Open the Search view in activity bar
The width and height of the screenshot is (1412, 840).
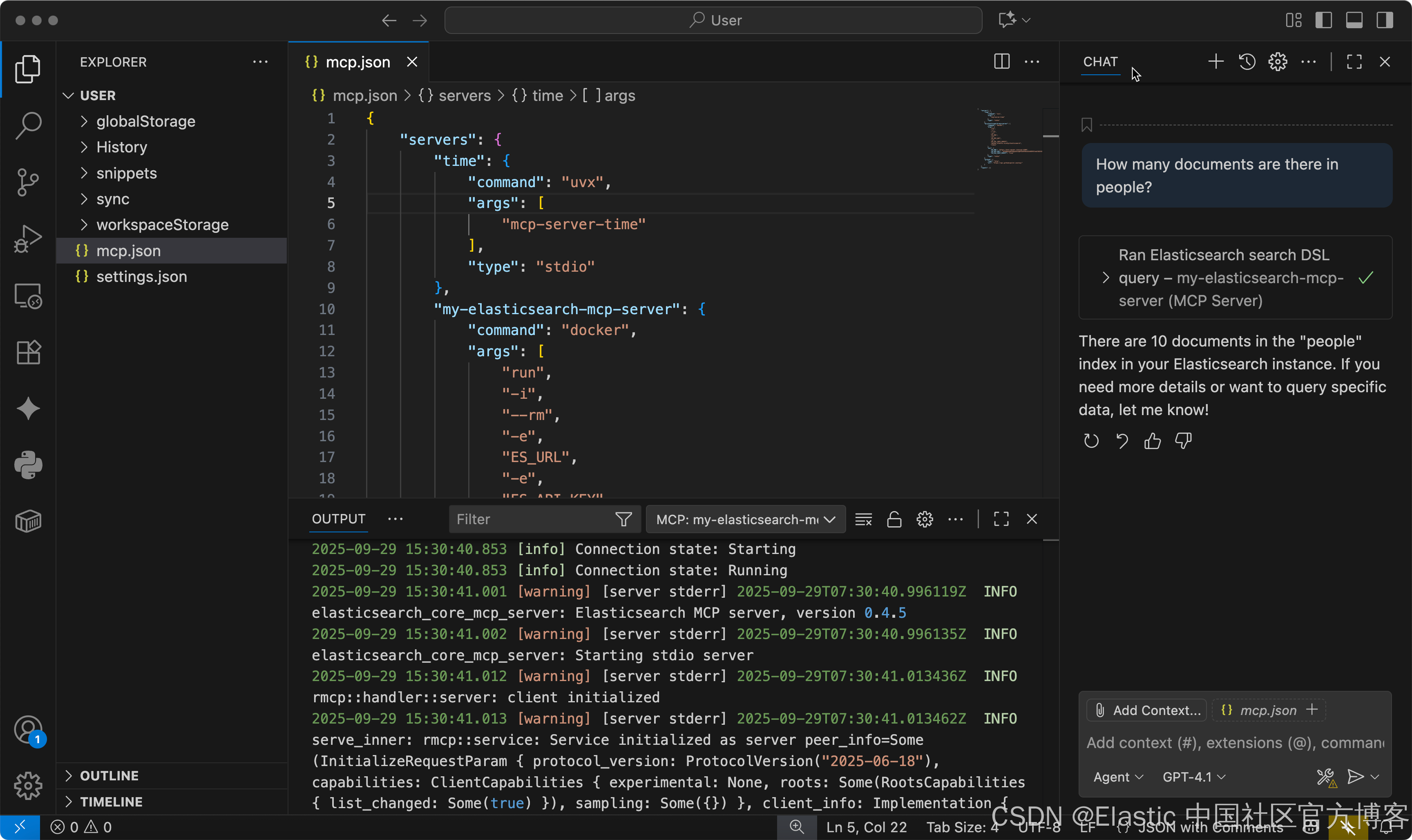tap(28, 125)
